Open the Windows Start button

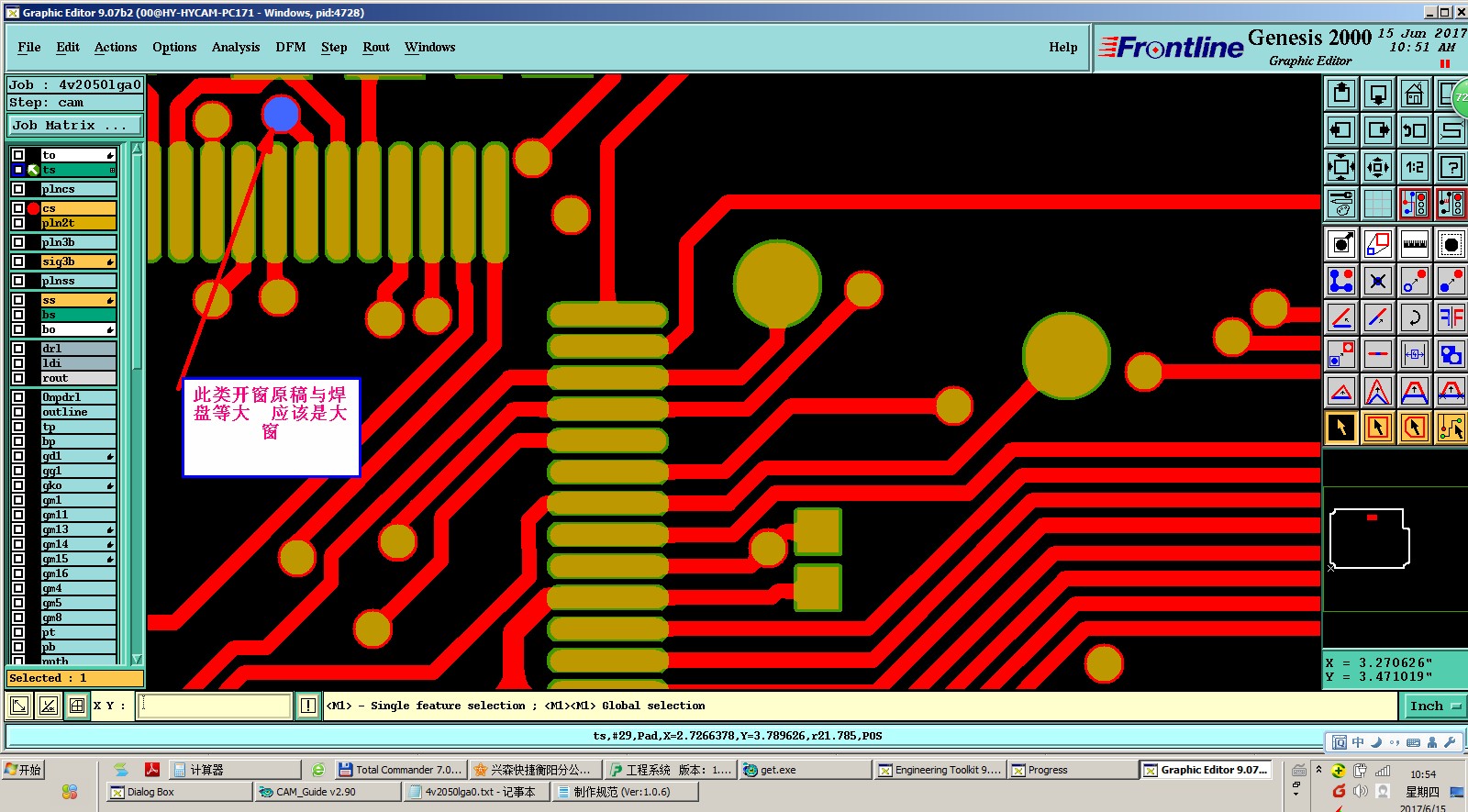coord(24,770)
